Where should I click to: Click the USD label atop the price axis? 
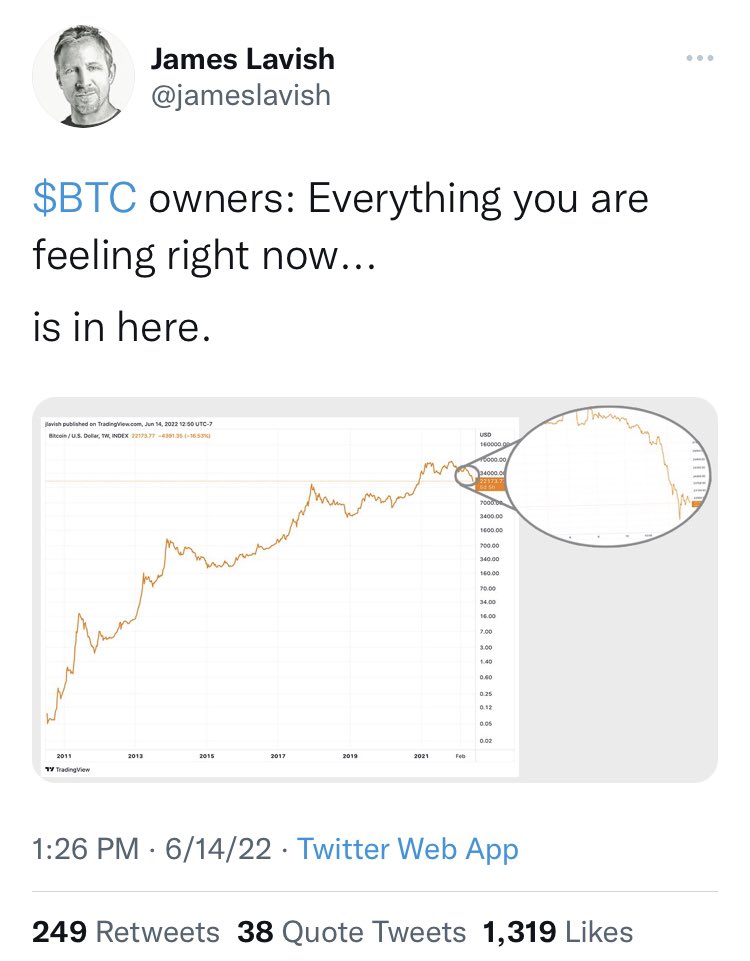(x=485, y=435)
